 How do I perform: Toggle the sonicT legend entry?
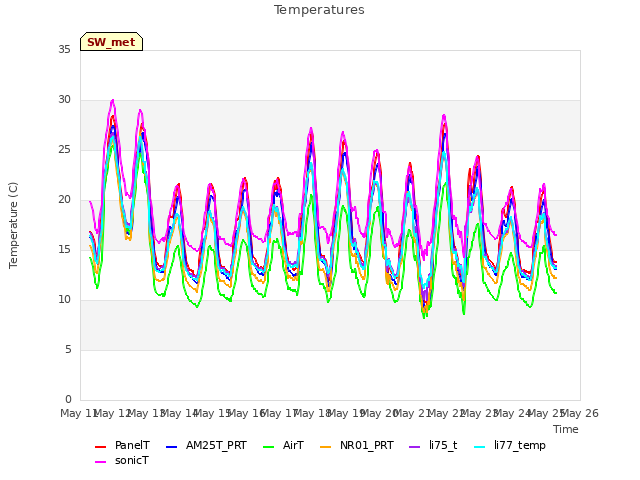point(122,460)
